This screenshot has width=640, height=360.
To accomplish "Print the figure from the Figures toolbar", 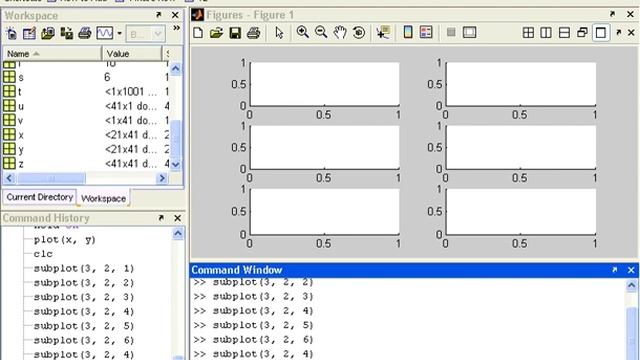I will point(253,33).
